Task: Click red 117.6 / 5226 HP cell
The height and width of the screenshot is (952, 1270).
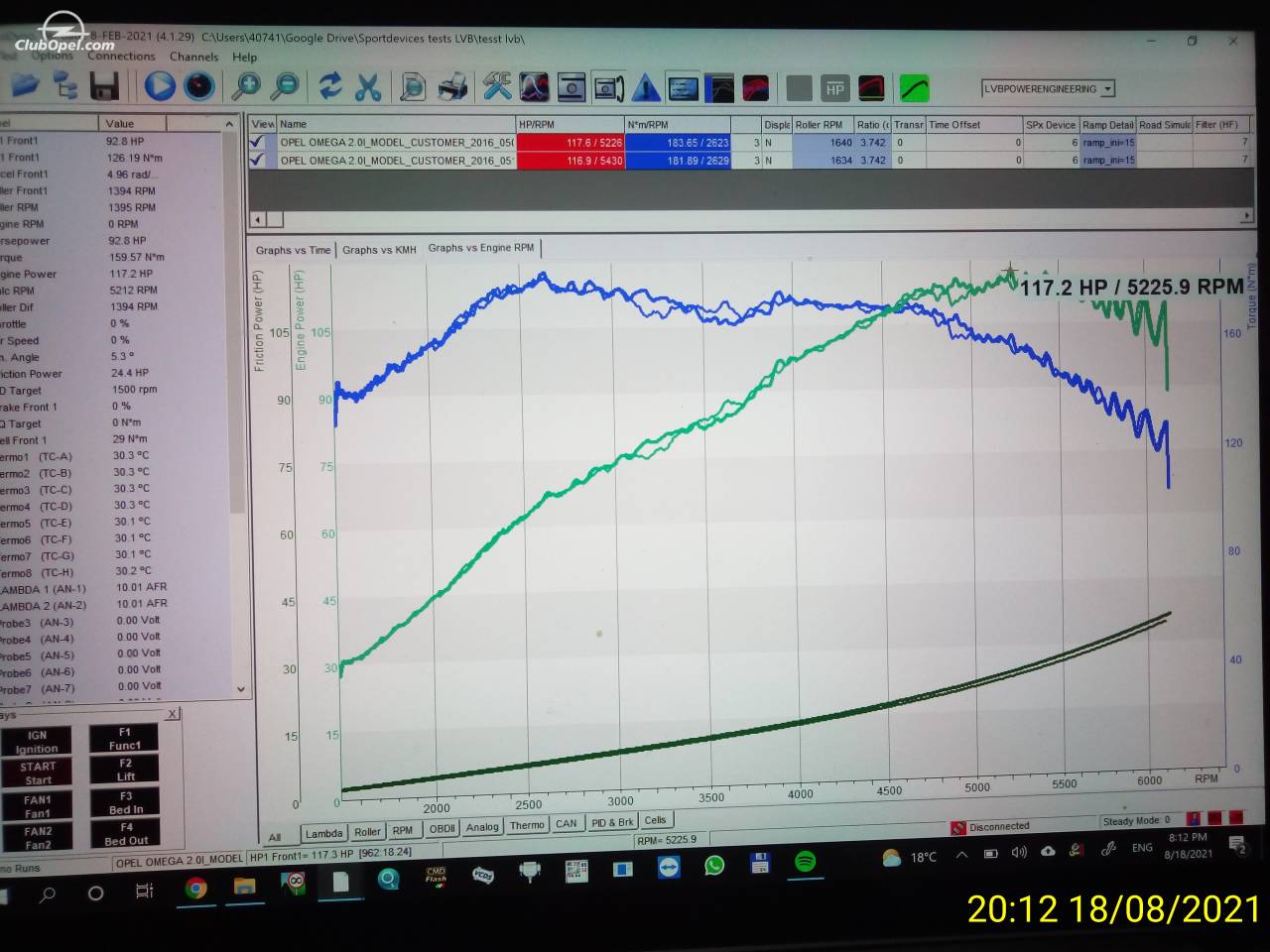Action: 570,143
